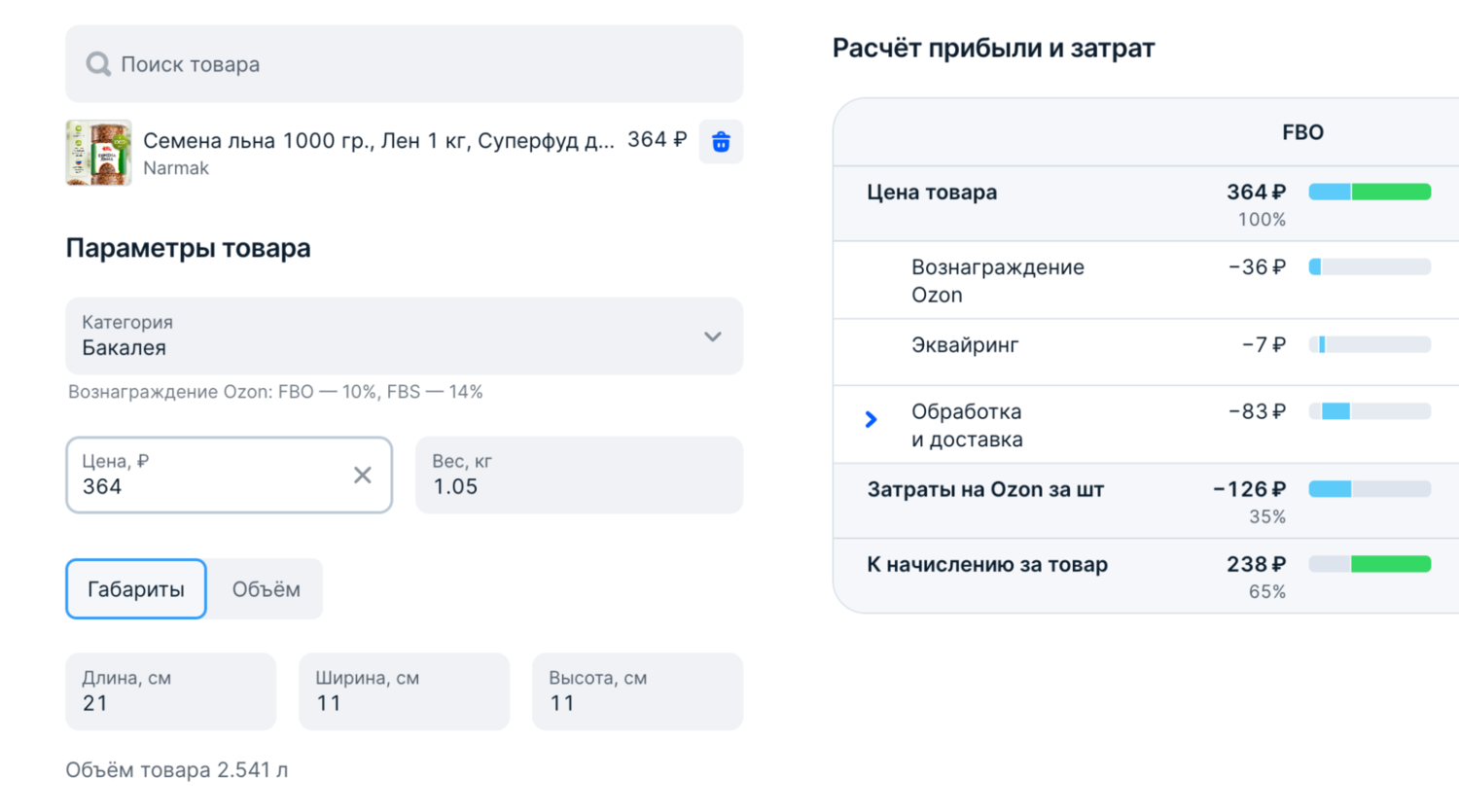Click the flax seeds product thumbnail

[98, 153]
